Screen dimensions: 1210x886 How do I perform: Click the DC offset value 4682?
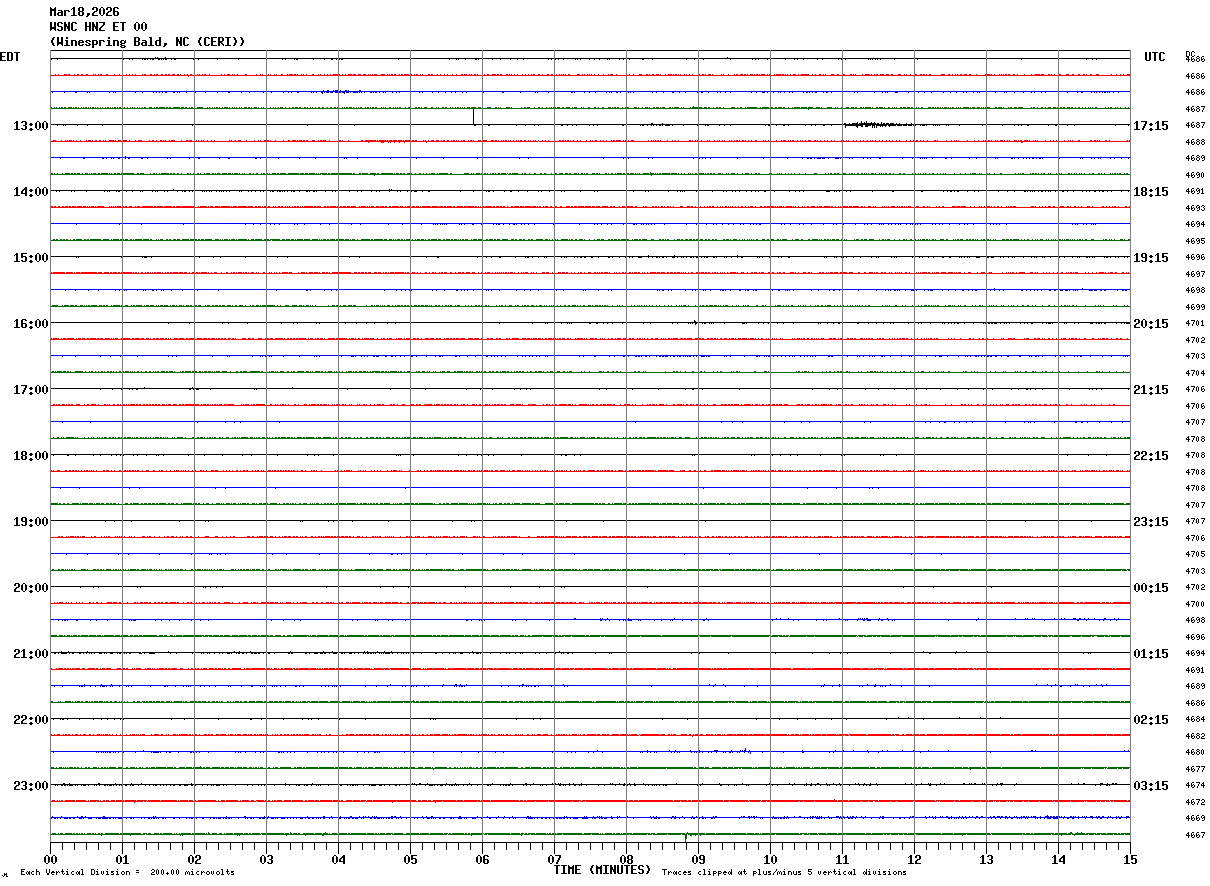pos(1194,736)
